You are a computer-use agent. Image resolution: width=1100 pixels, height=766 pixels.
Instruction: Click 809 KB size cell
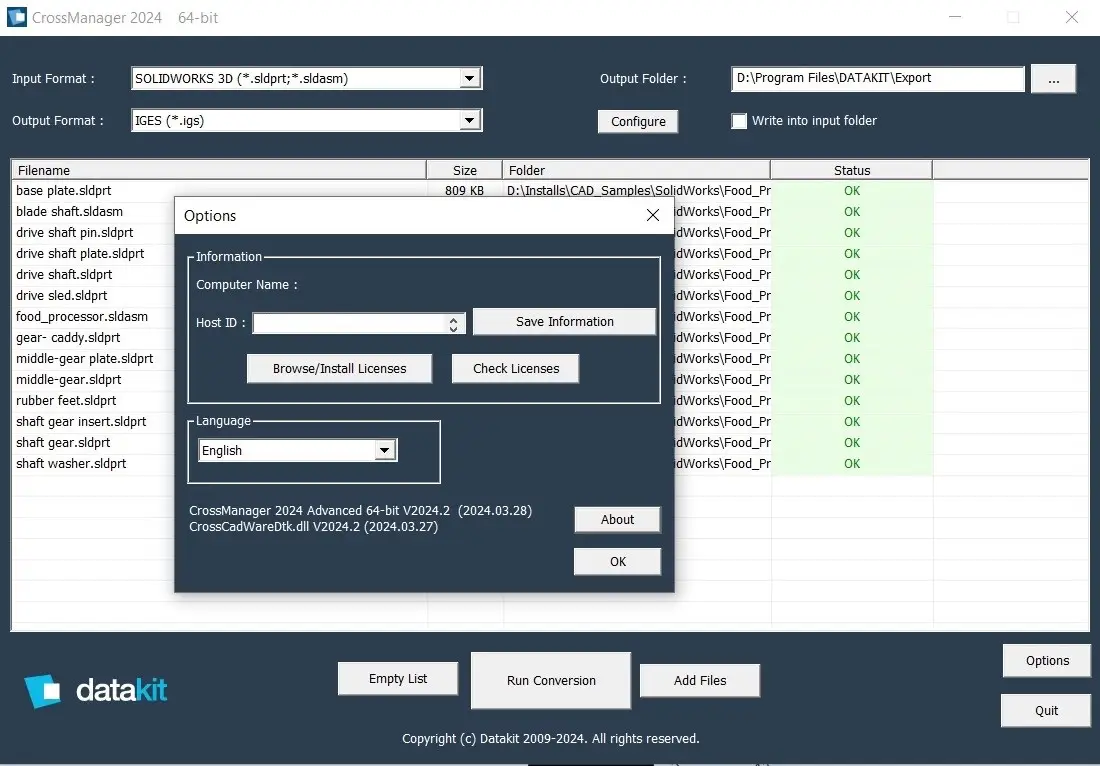(464, 190)
